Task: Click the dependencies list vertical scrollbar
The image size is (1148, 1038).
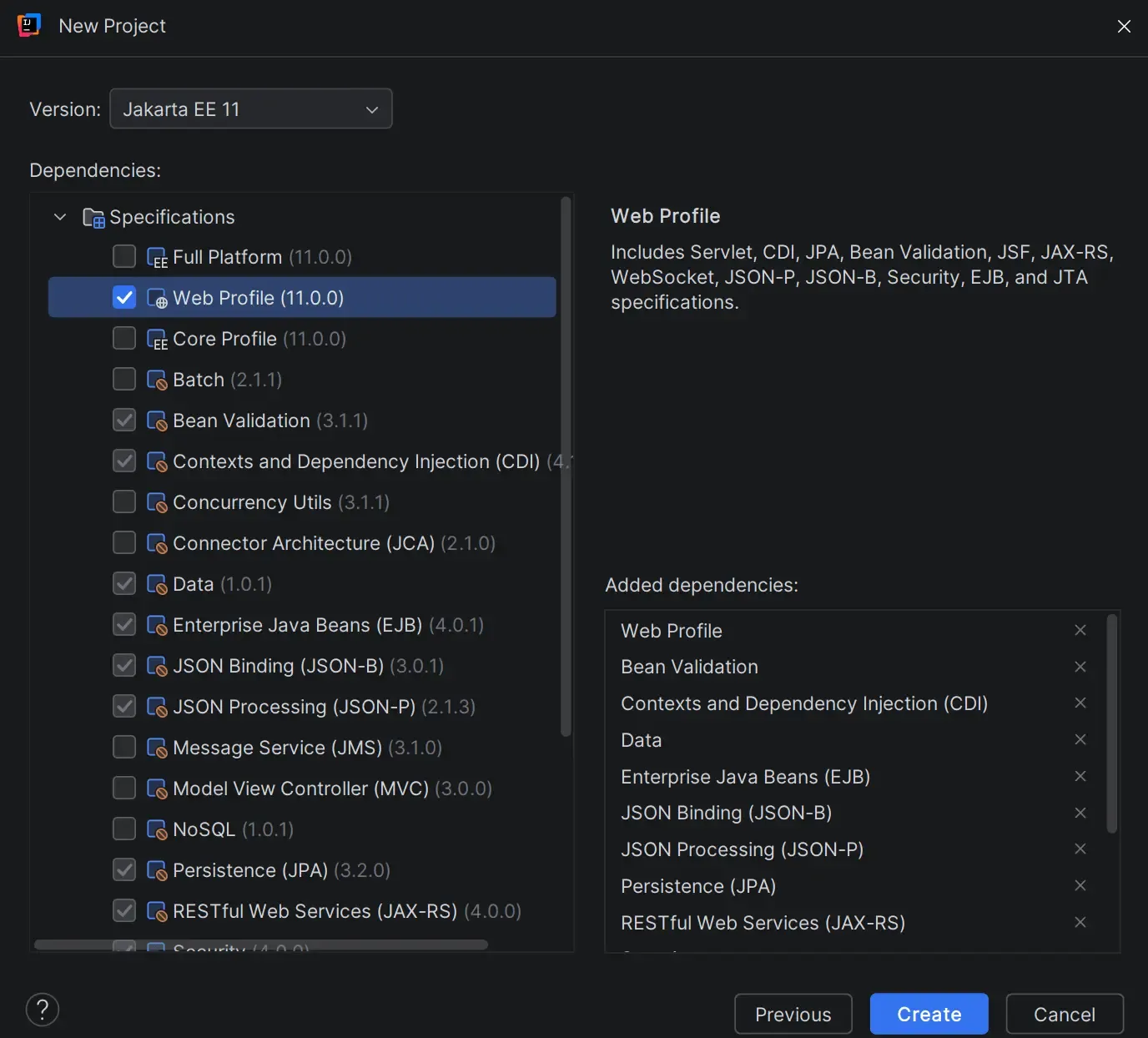Action: click(566, 467)
